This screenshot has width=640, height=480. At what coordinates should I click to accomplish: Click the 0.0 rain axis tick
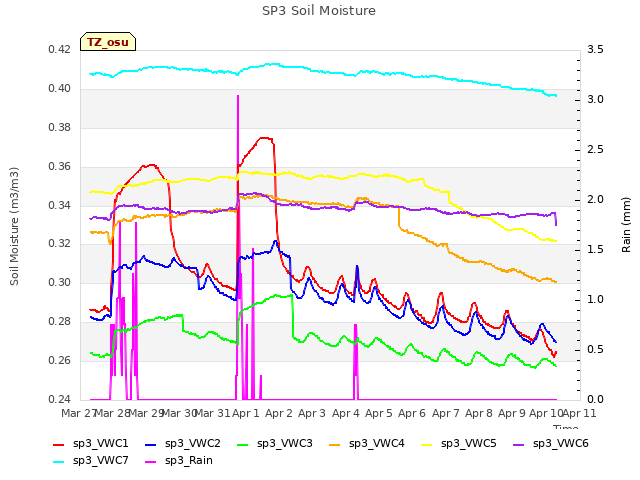pos(596,400)
